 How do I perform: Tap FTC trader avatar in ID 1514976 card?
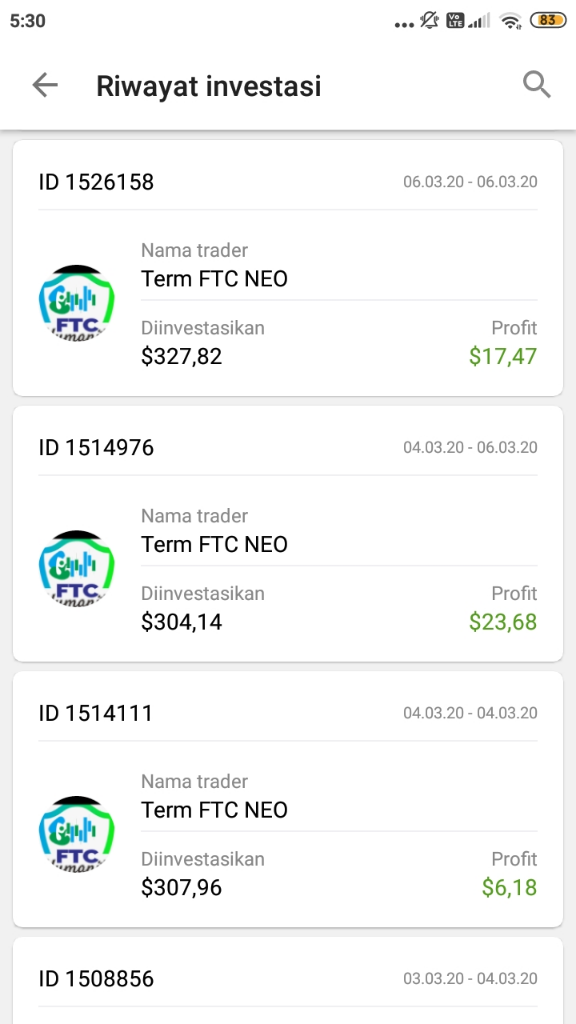(76, 569)
